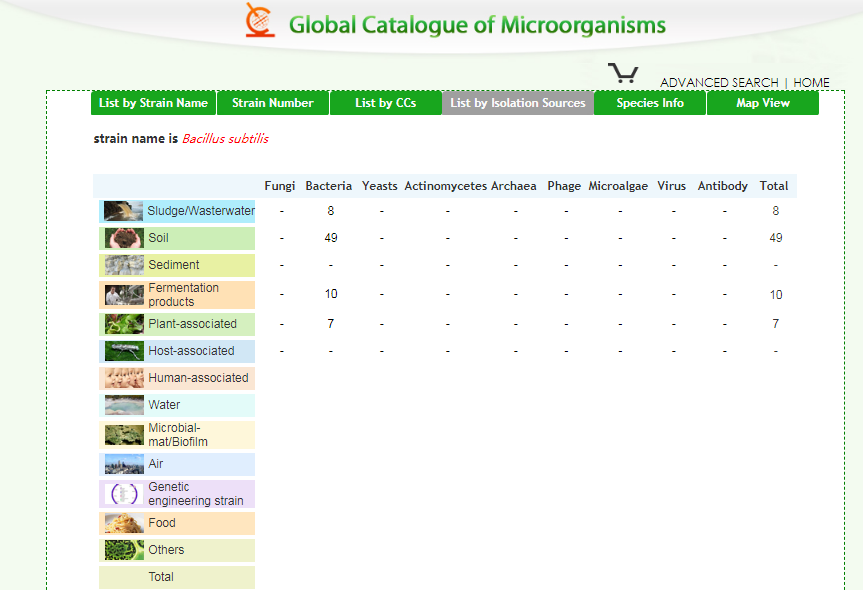This screenshot has width=863, height=590.
Task: Click the Actinomycetes column header
Action: click(446, 186)
